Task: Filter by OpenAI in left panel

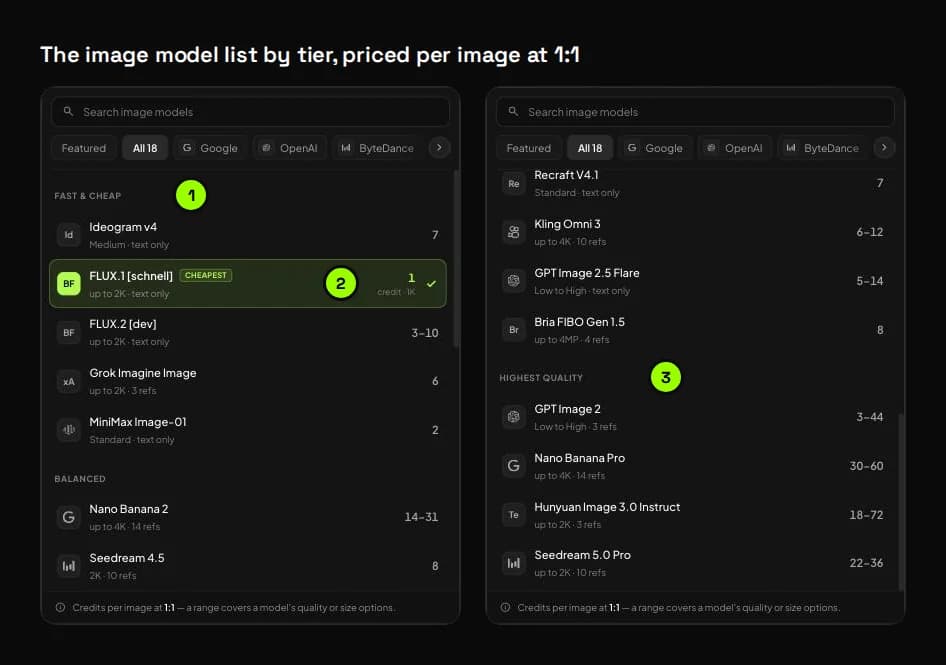Action: click(290, 148)
